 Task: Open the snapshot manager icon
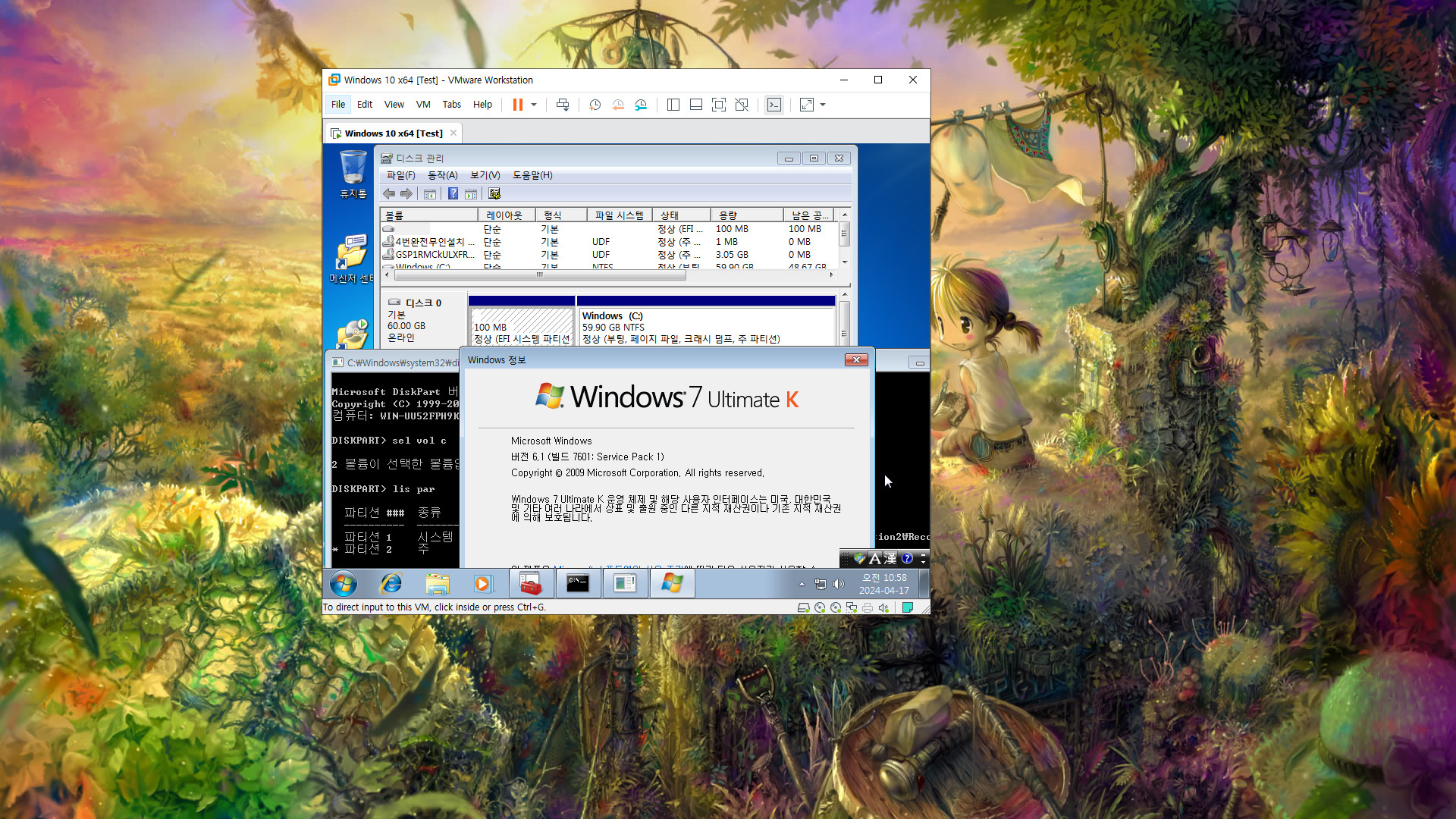pyautogui.click(x=641, y=105)
